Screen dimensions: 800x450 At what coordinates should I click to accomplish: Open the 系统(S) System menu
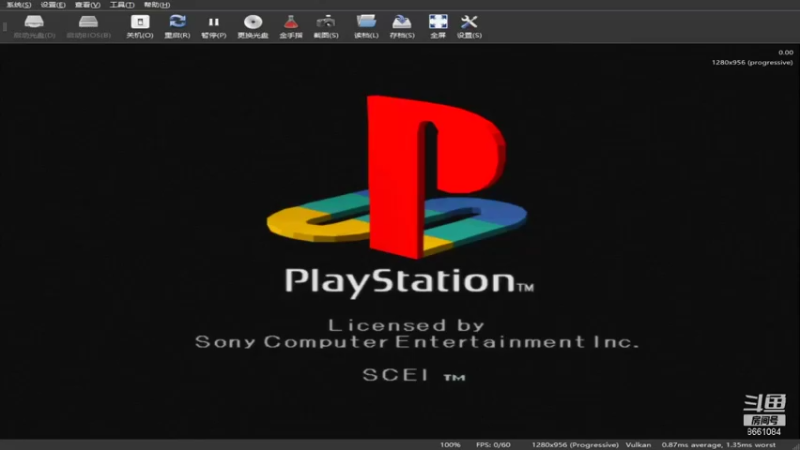tap(18, 5)
